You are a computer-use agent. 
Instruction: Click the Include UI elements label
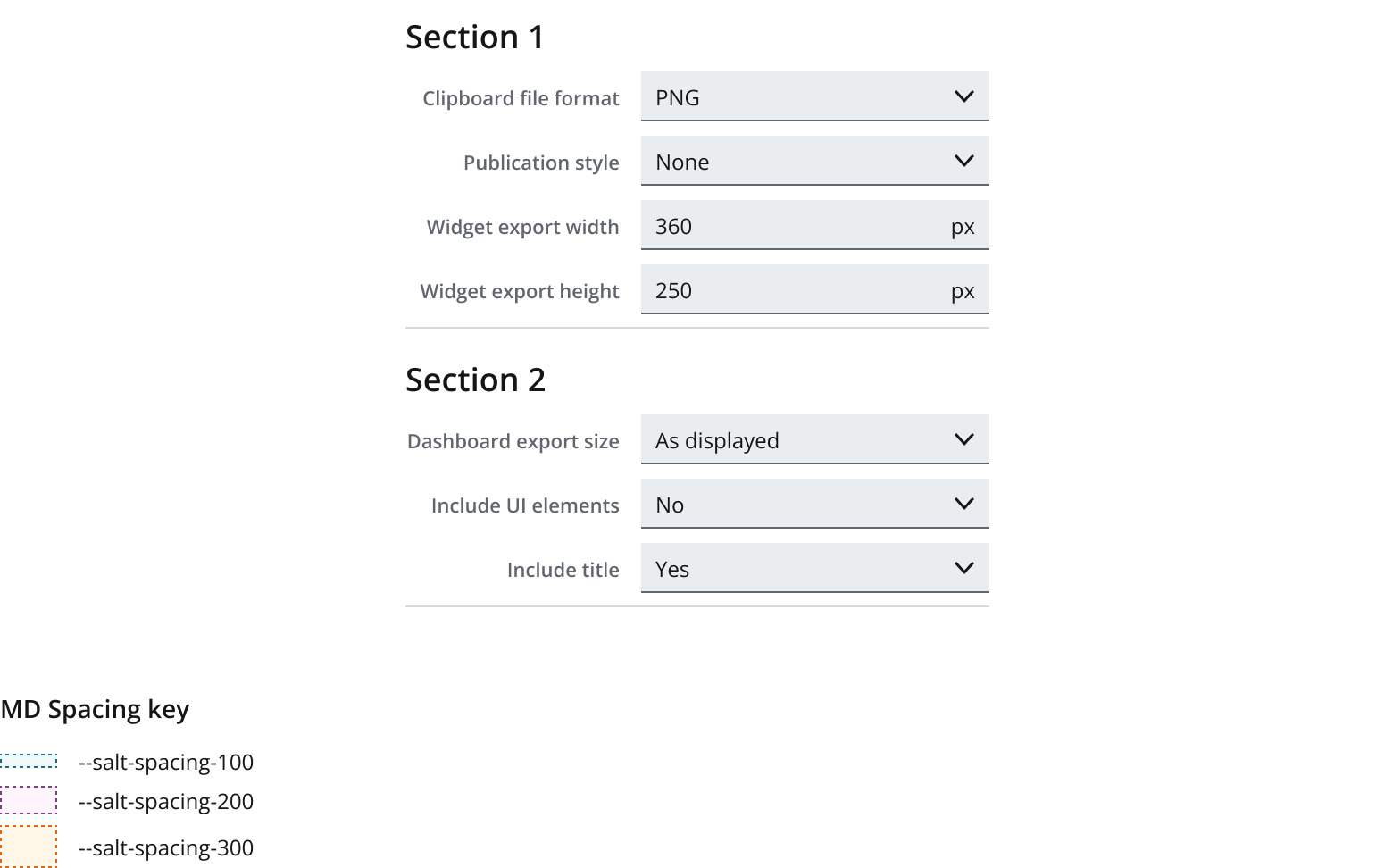pyautogui.click(x=525, y=505)
